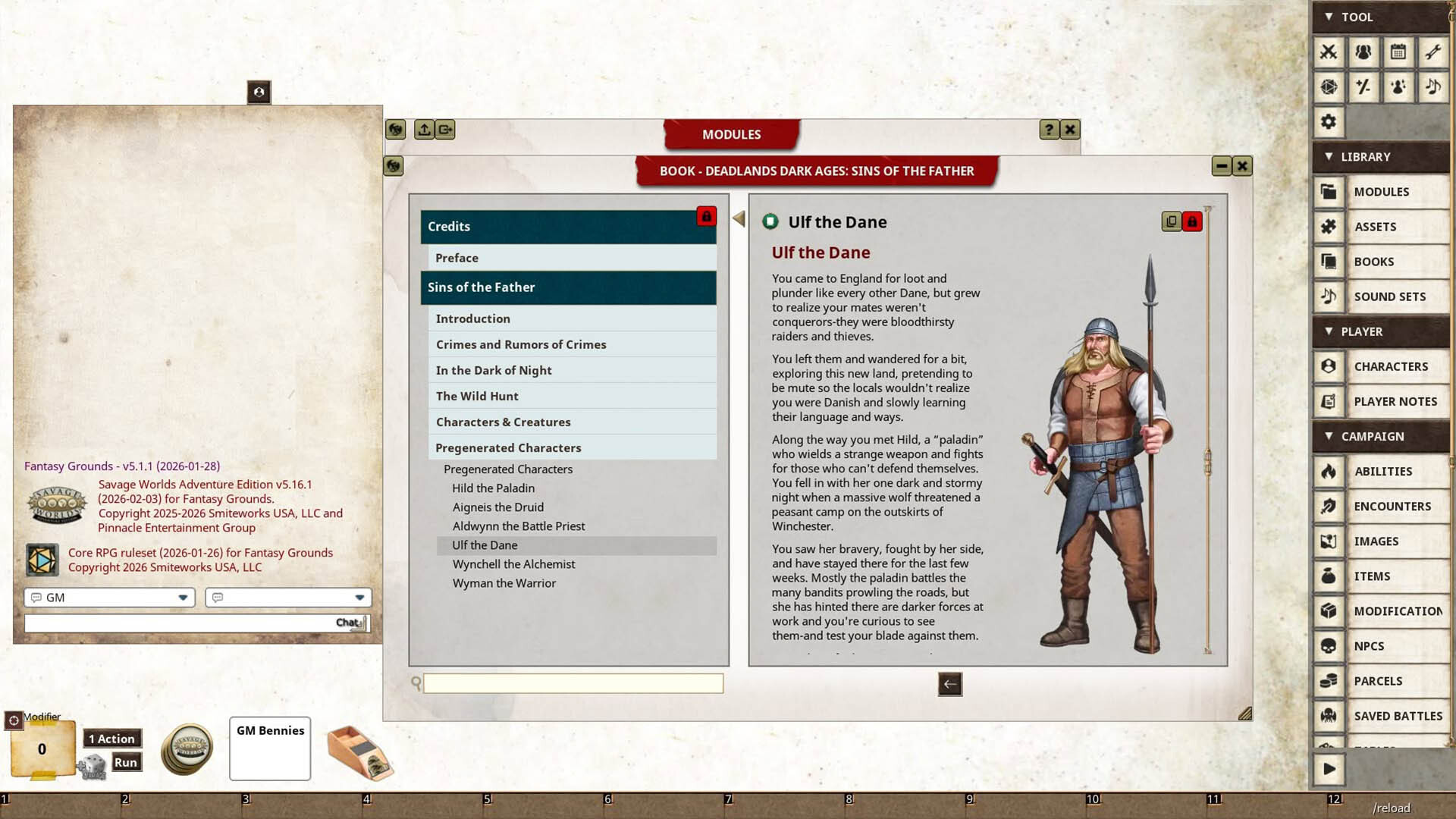This screenshot has width=1456, height=819.
Task: Open the music notes sound tool
Action: click(x=1433, y=86)
